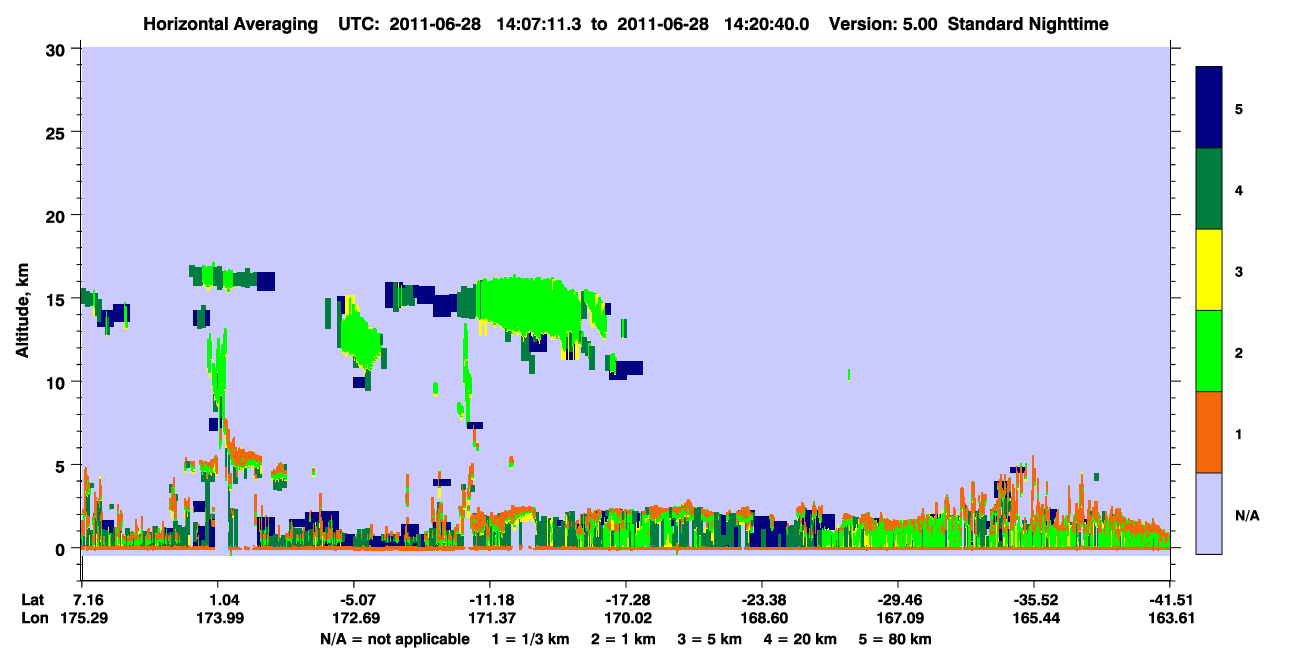
Task: Click the legend text '5 = 80 km'
Action: [895, 639]
